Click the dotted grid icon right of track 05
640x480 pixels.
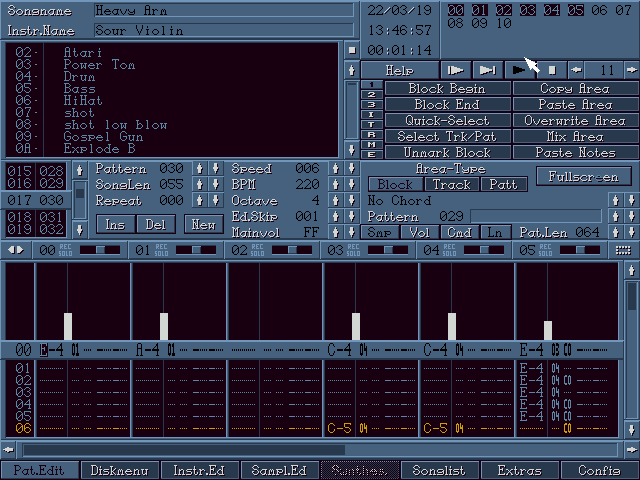623,250
